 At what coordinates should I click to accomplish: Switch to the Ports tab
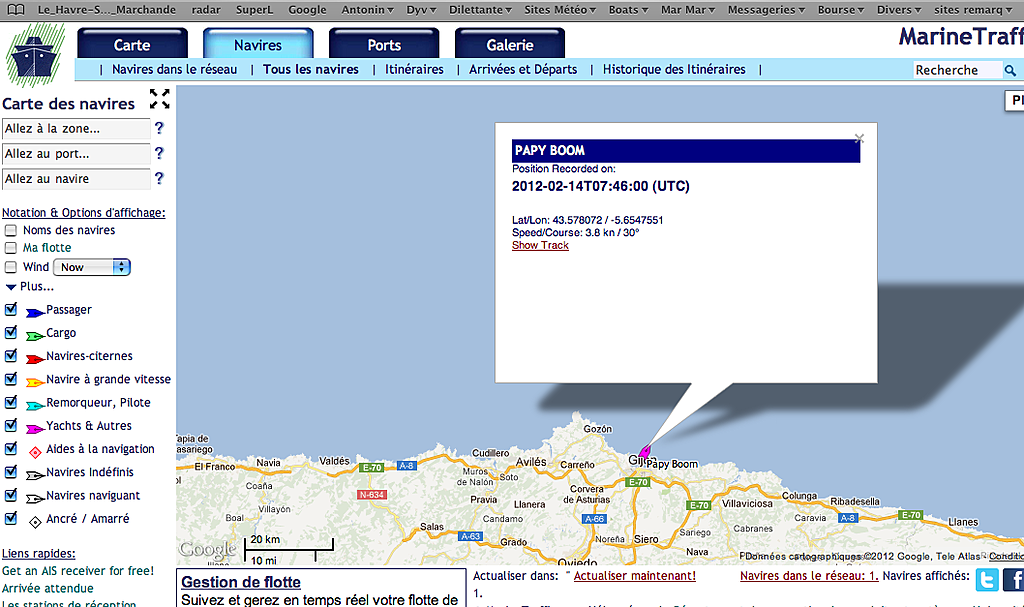coord(384,44)
